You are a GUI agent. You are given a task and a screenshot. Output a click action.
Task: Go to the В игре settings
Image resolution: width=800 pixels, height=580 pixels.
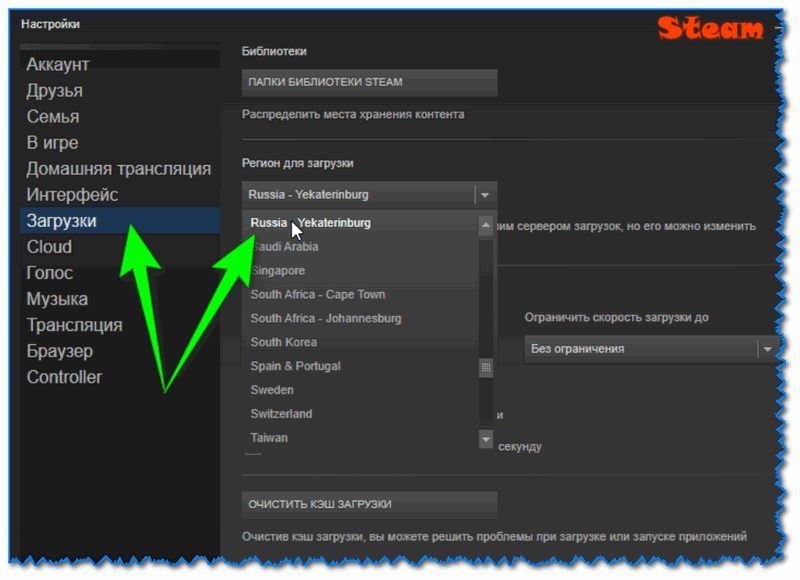(x=120, y=142)
